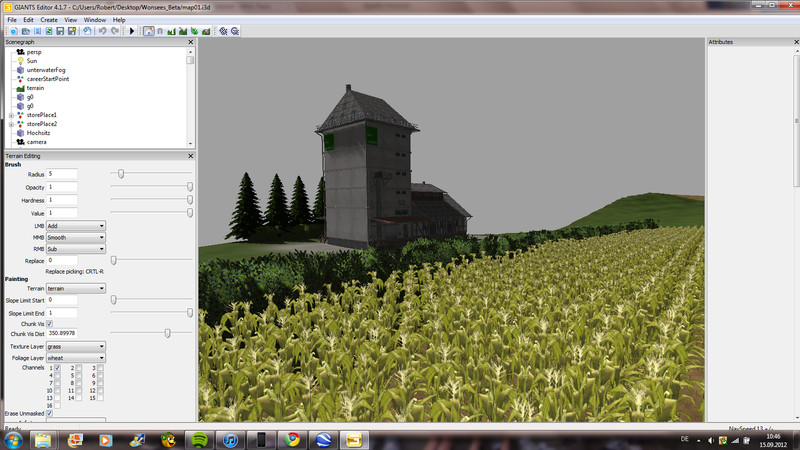Image resolution: width=800 pixels, height=450 pixels.
Task: Click the Redo arrow in toolbar
Action: 115,31
